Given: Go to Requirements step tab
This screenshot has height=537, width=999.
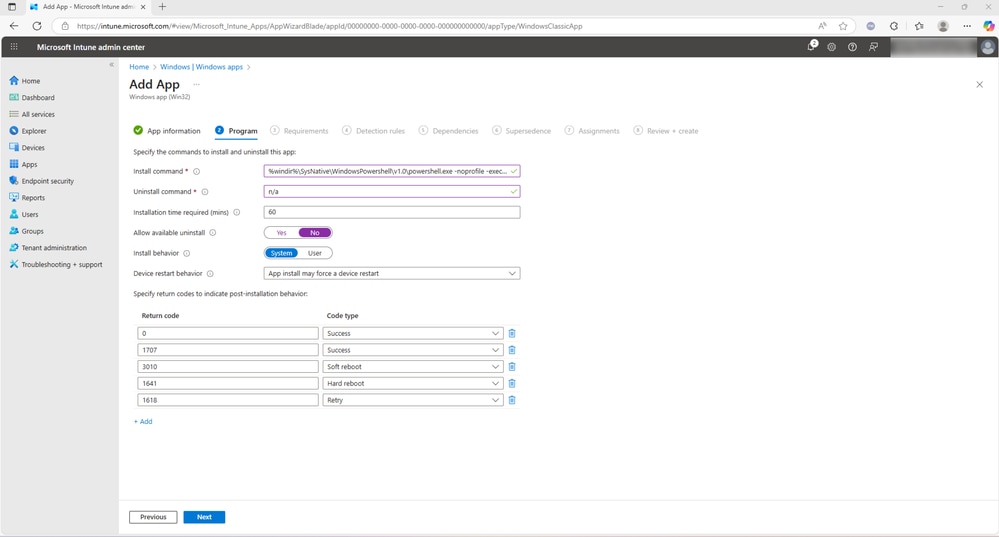Looking at the screenshot, I should (x=299, y=131).
